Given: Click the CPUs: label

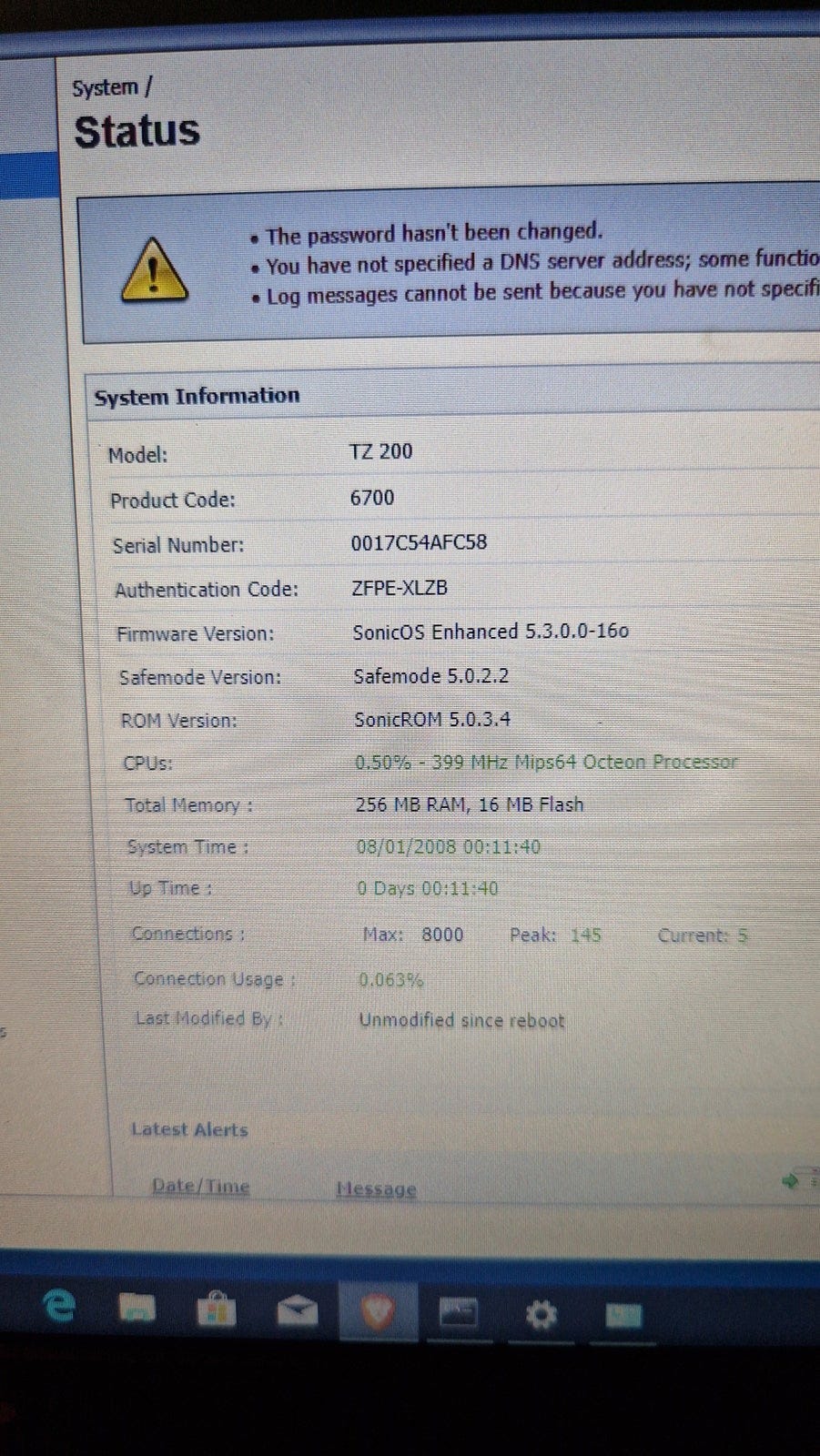Looking at the screenshot, I should tap(147, 763).
